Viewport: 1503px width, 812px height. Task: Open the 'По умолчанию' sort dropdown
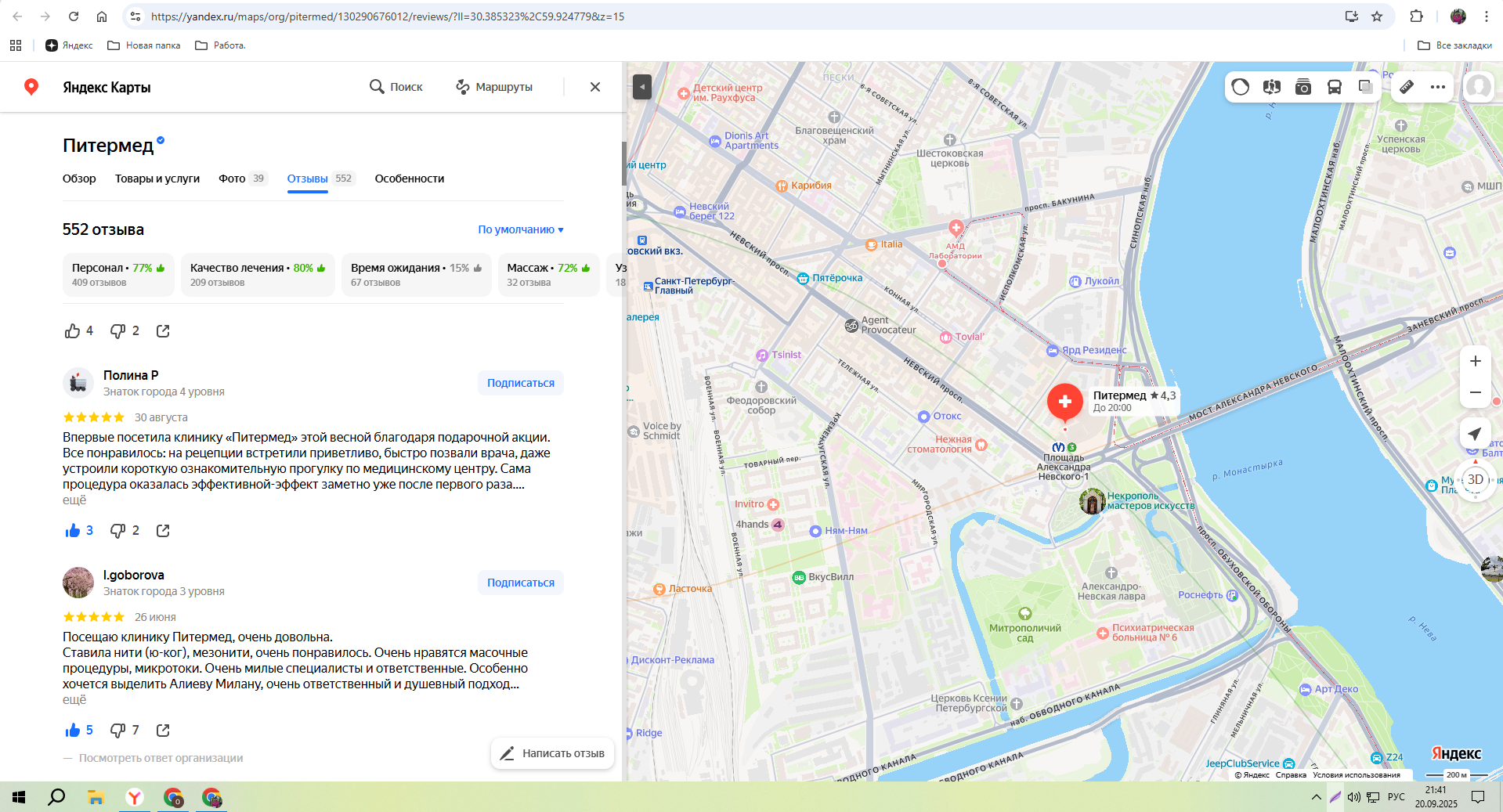click(521, 229)
